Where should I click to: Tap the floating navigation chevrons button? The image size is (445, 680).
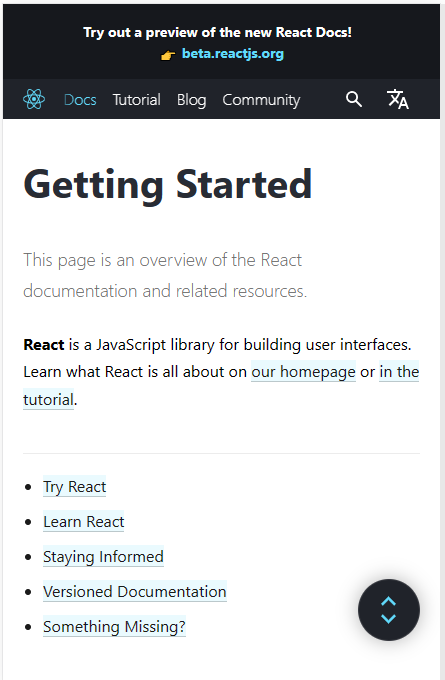(x=389, y=610)
